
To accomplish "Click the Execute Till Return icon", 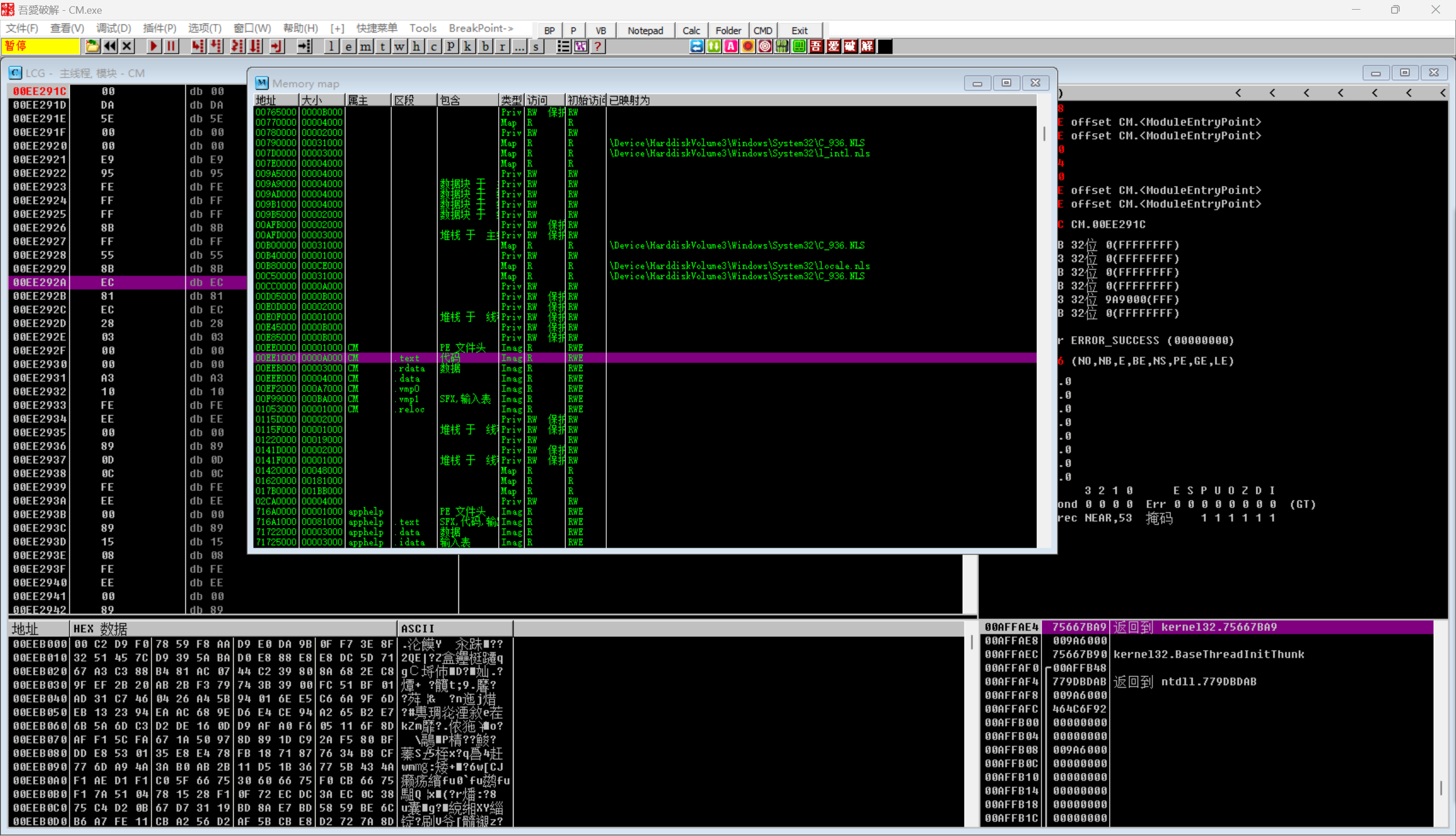I will [277, 47].
